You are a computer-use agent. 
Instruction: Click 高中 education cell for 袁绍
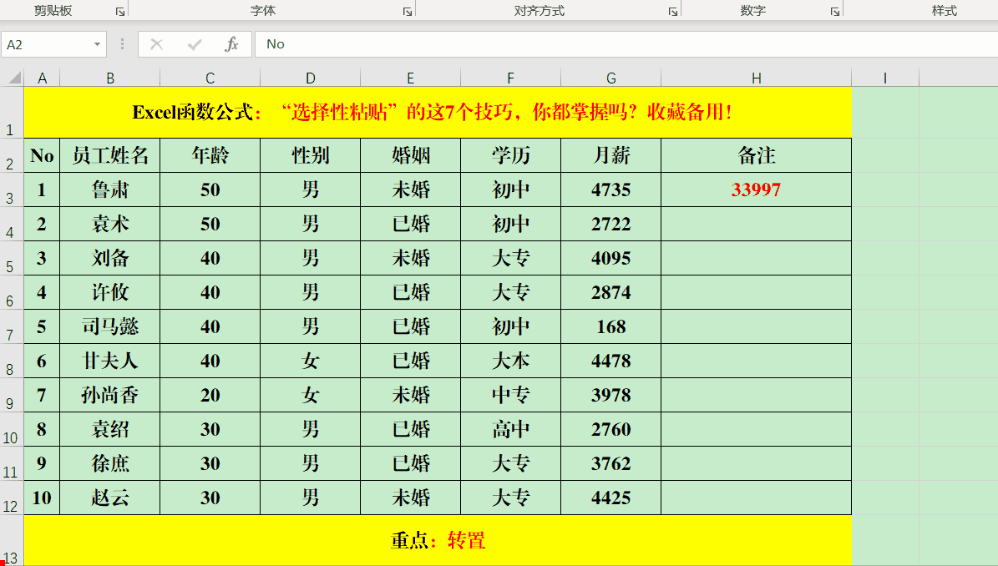coord(510,429)
